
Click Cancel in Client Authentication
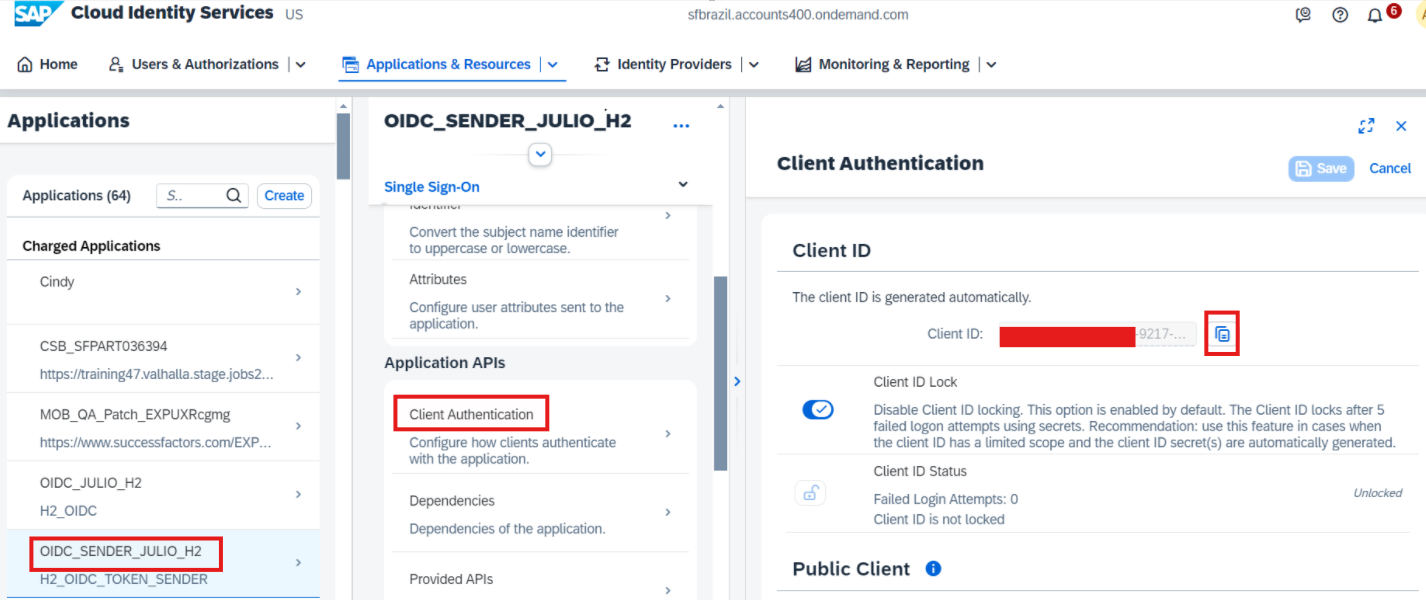1390,168
